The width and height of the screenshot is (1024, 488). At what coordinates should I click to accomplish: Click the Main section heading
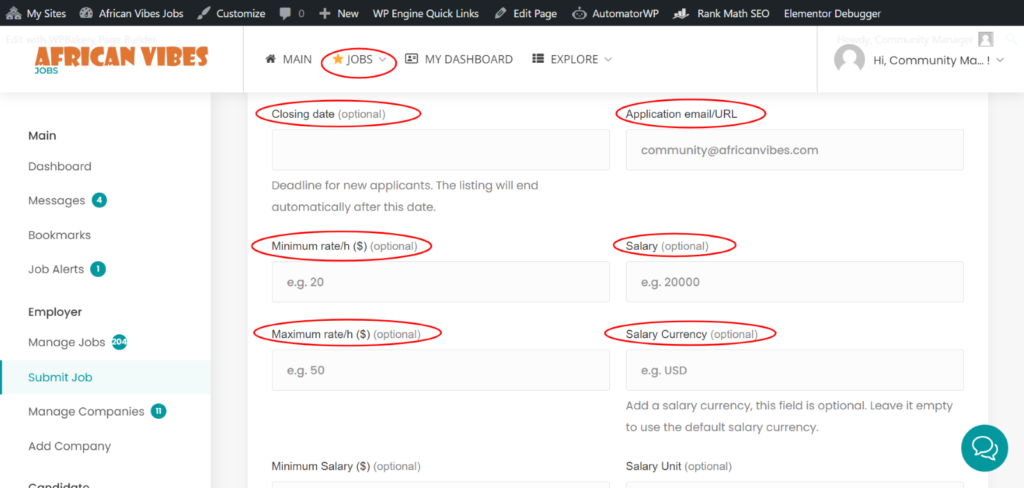tap(42, 136)
